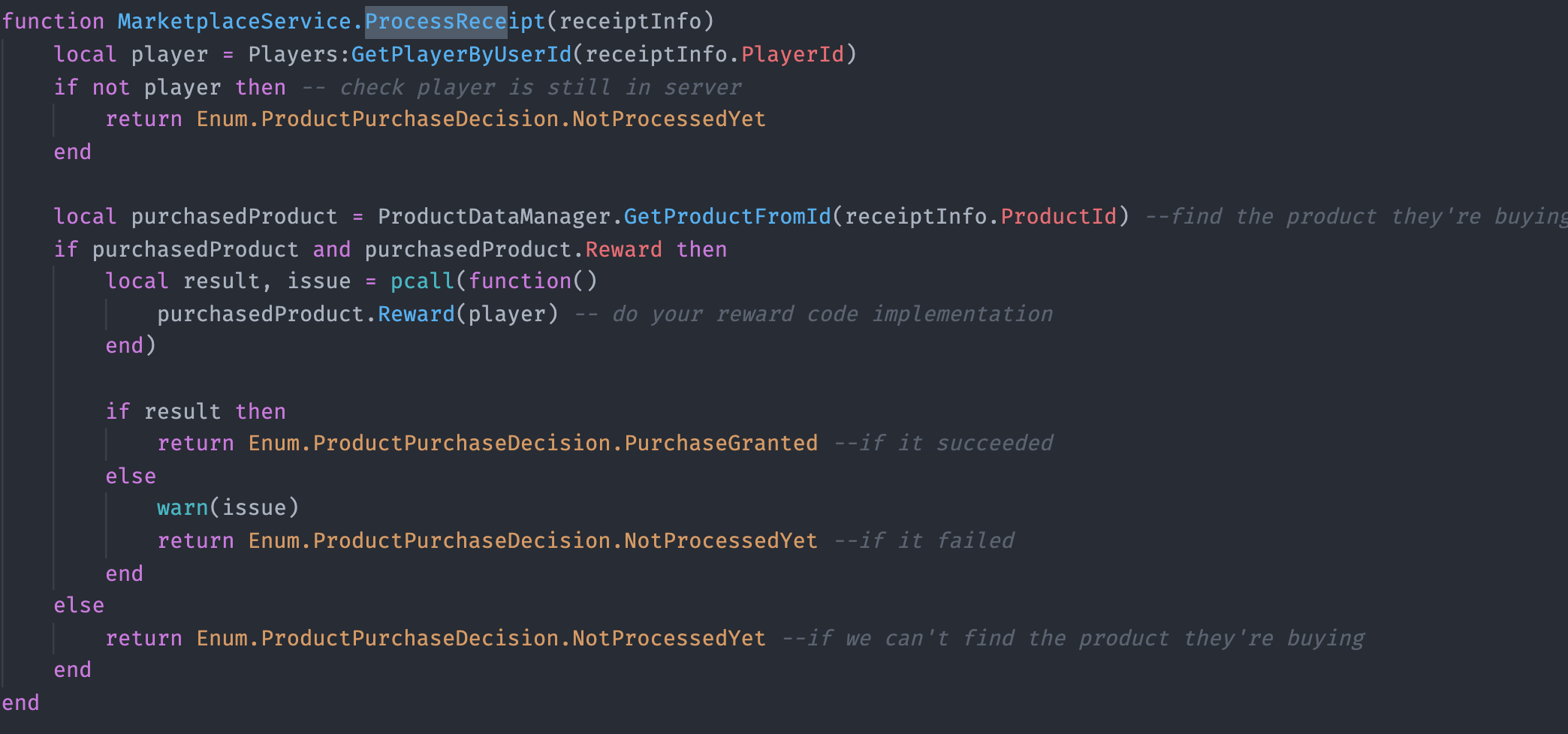Place cursor on receiptInfo.PlayerId property
The image size is (1568, 734).
coord(792,54)
